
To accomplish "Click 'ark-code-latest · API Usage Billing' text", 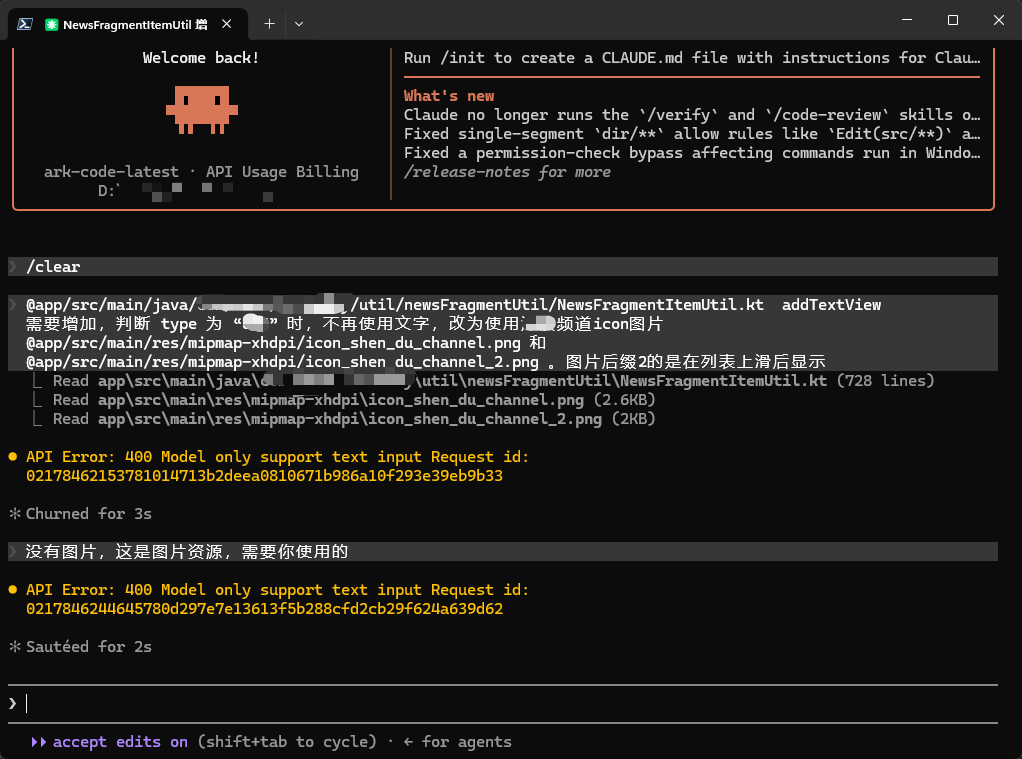I will coord(201,172).
